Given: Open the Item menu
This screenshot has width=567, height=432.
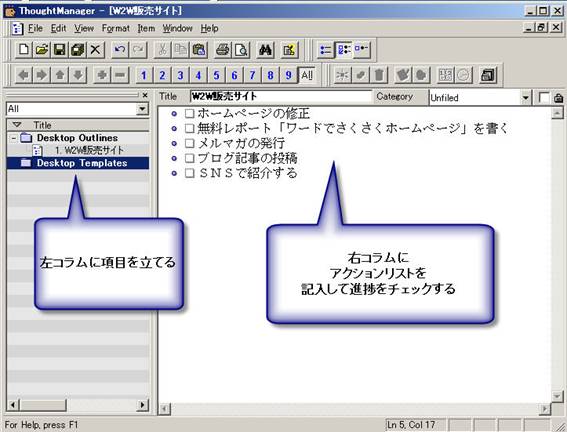Looking at the screenshot, I should tap(146, 28).
